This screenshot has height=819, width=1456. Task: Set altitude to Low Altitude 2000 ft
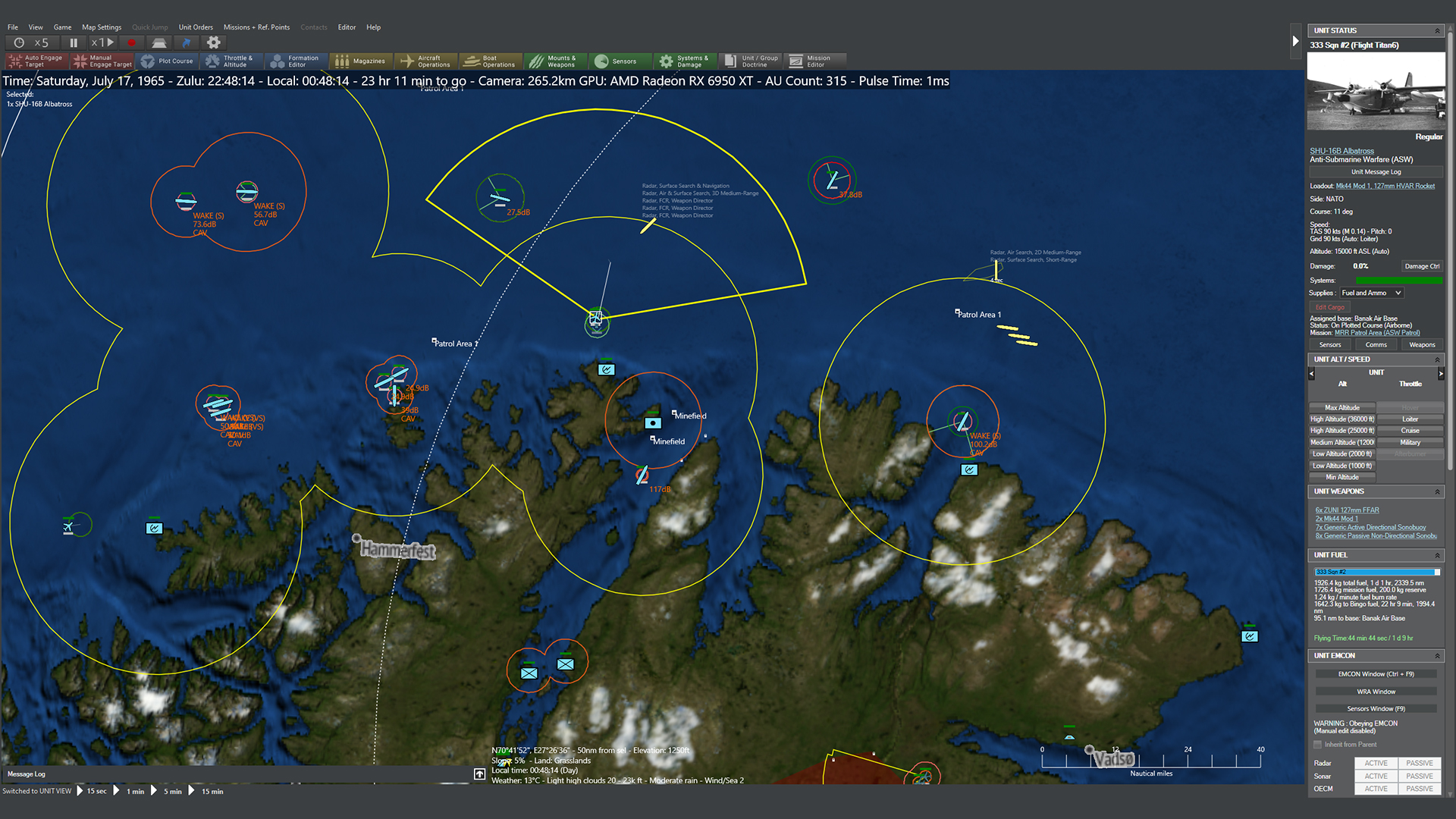click(1341, 454)
